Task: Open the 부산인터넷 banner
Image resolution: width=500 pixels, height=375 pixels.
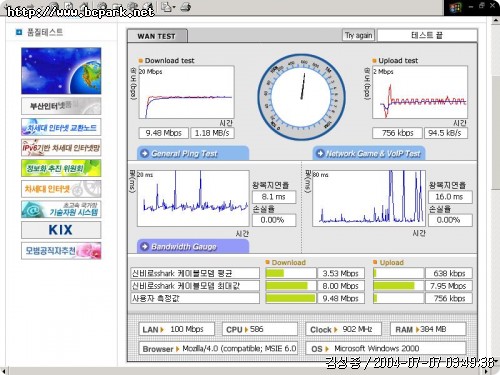Action: pos(61,106)
